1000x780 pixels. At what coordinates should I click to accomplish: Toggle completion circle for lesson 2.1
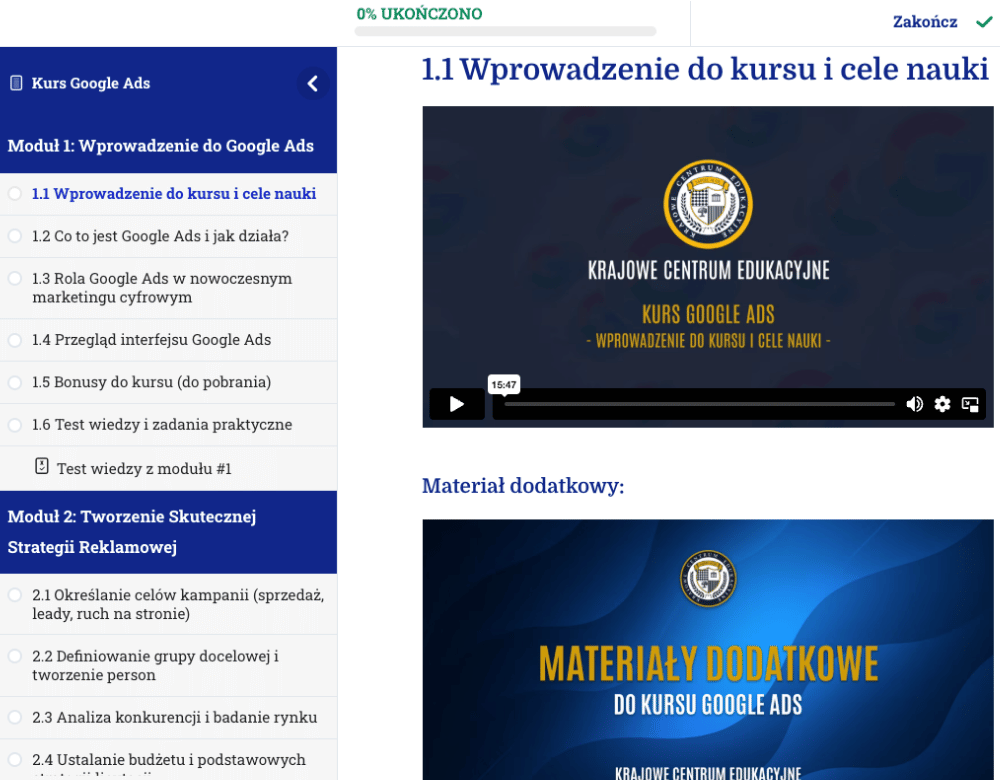(x=15, y=595)
